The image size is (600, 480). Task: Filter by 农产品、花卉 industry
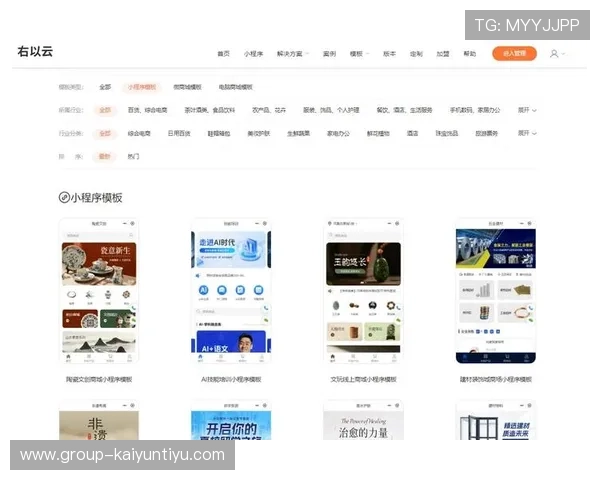[x=269, y=110]
